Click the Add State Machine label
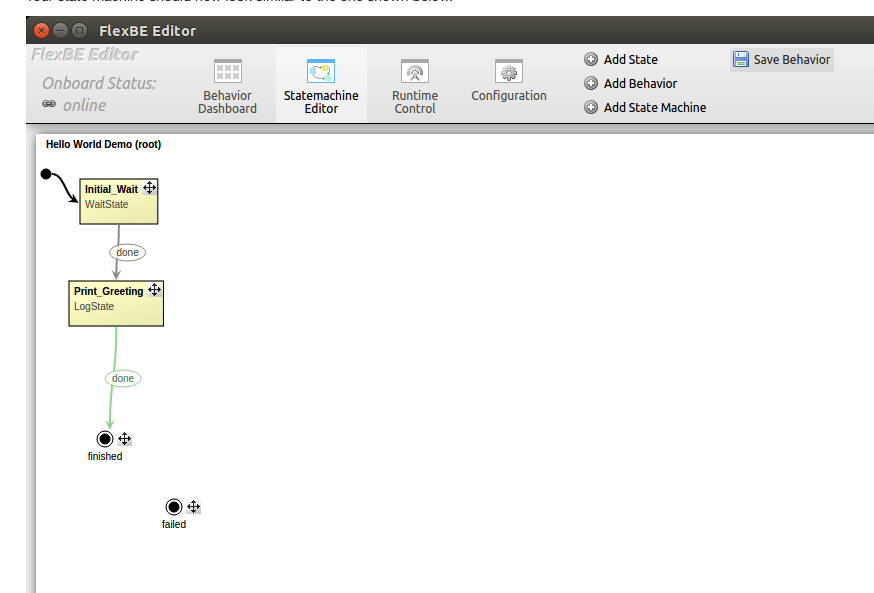The width and height of the screenshot is (874, 593). (x=655, y=108)
